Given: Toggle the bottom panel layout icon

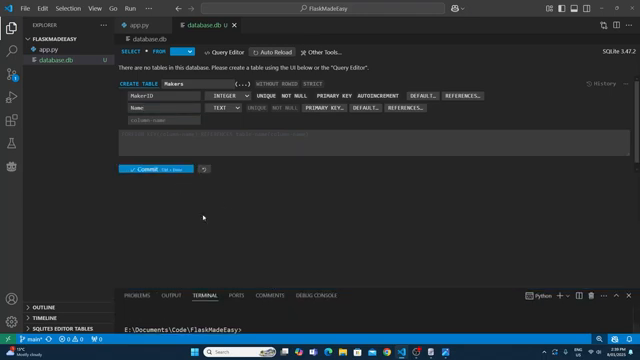Looking at the screenshot, I should (x=574, y=8).
